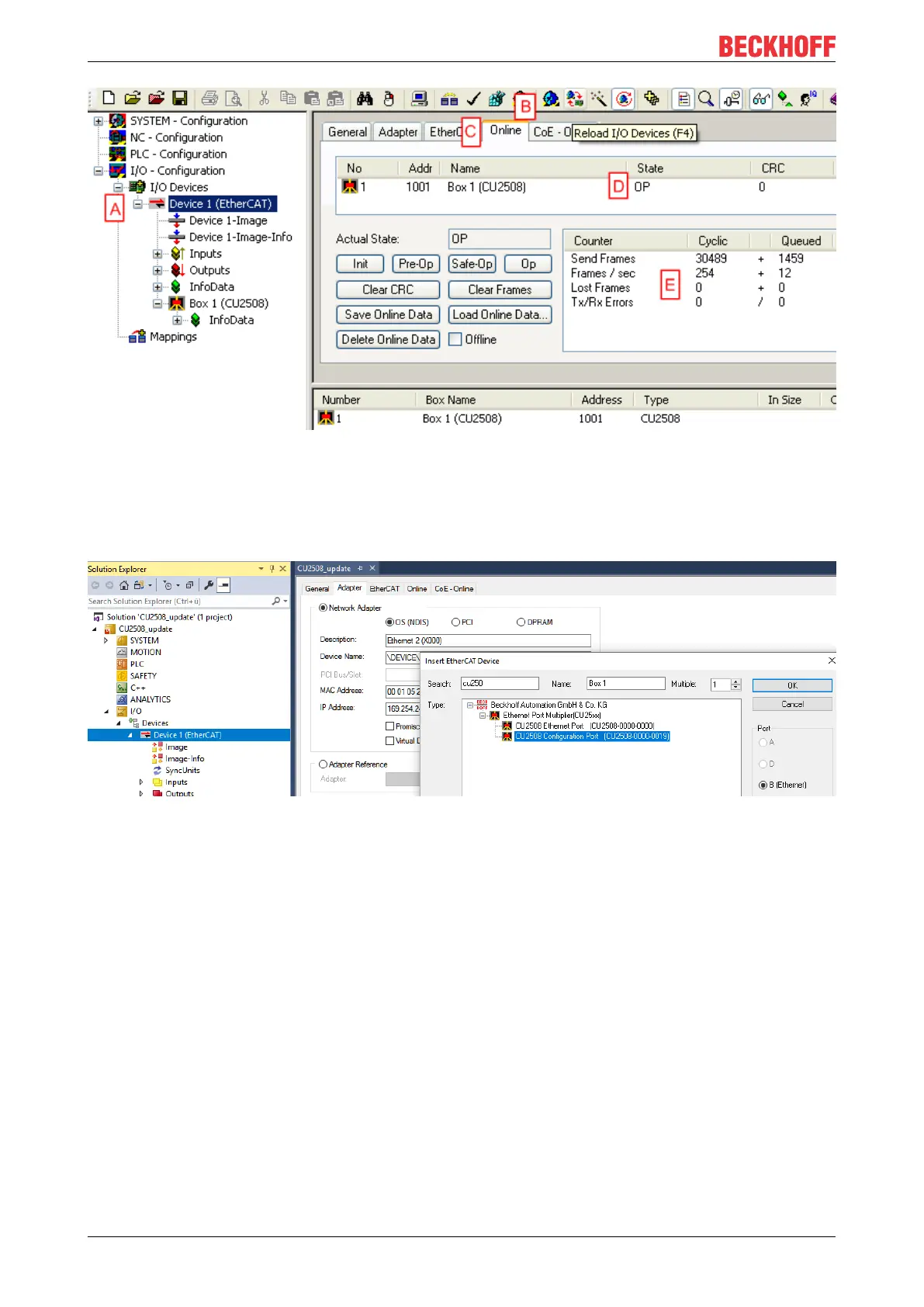Collapse the Device 1 (EtherCAT) node expander
Viewport: 924px width, 1307px height.
pos(137,204)
